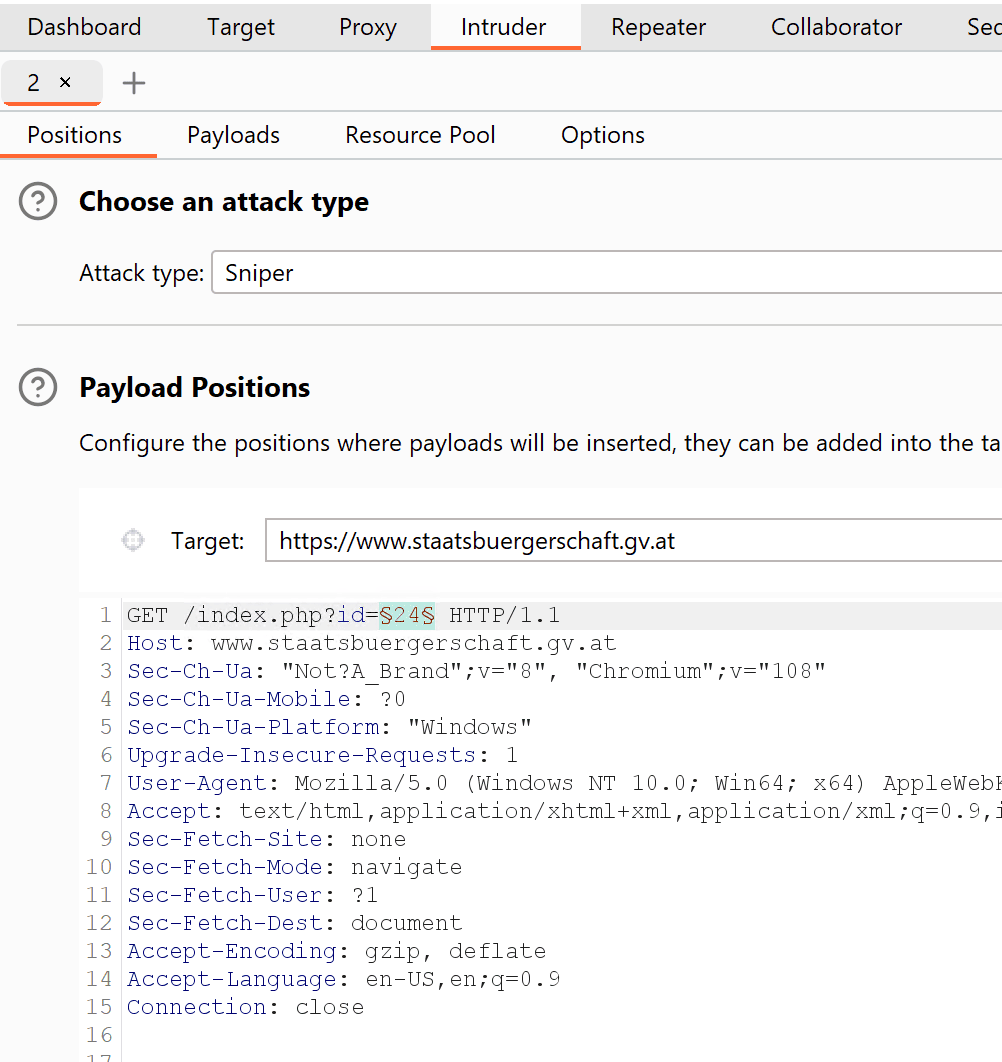Click the highlighted §24§ payload position
The width and height of the screenshot is (1002, 1062).
click(407, 615)
